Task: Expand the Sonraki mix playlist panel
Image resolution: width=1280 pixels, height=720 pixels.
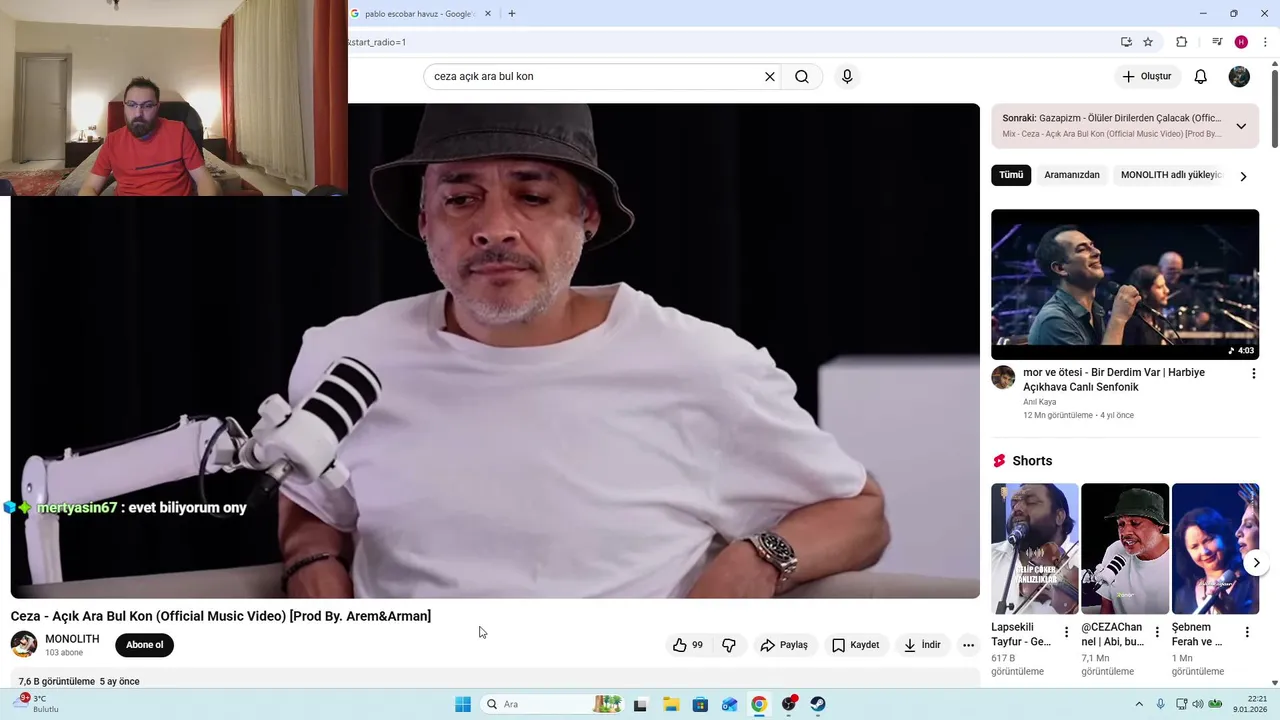Action: 1241,126
